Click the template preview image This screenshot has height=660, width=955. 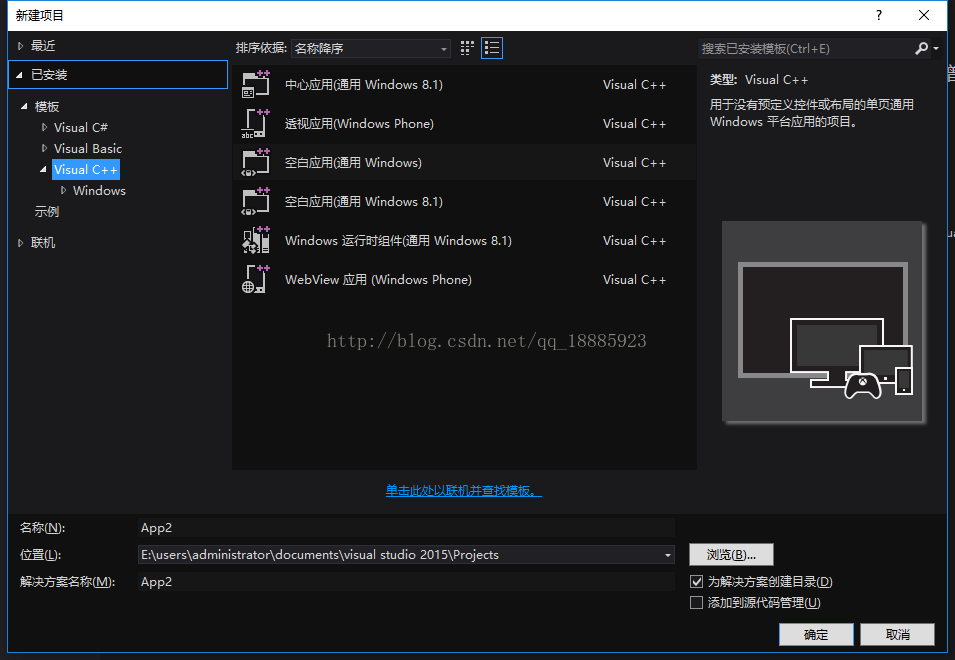click(x=822, y=321)
